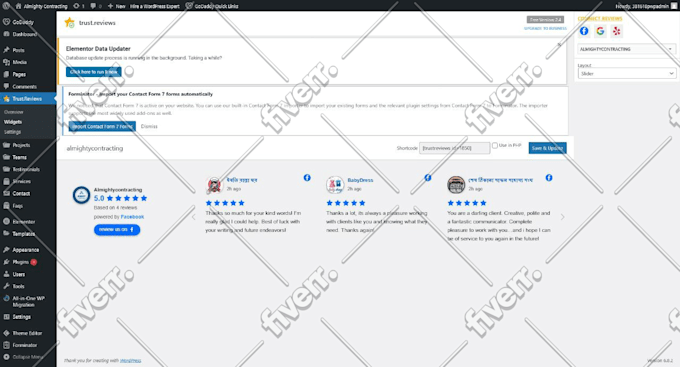Viewport: 680px width, 367px height.
Task: Click the Free Version 2.4 badge
Action: click(x=546, y=20)
